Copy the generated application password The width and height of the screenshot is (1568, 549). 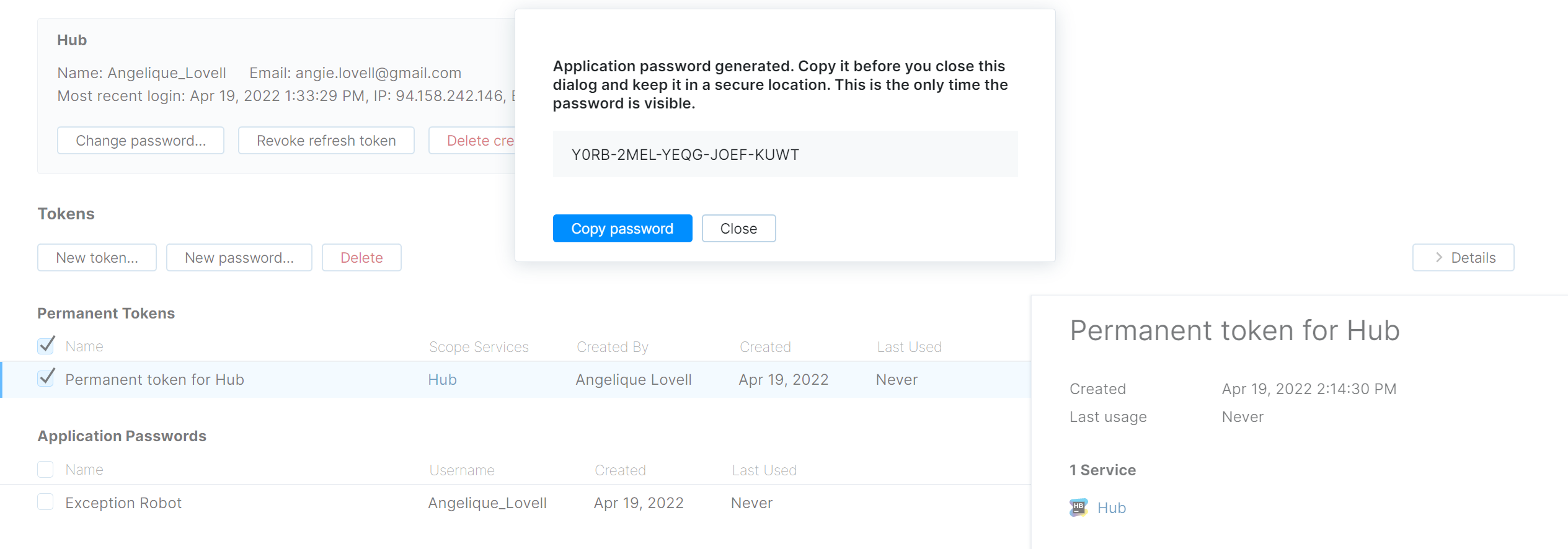point(622,228)
